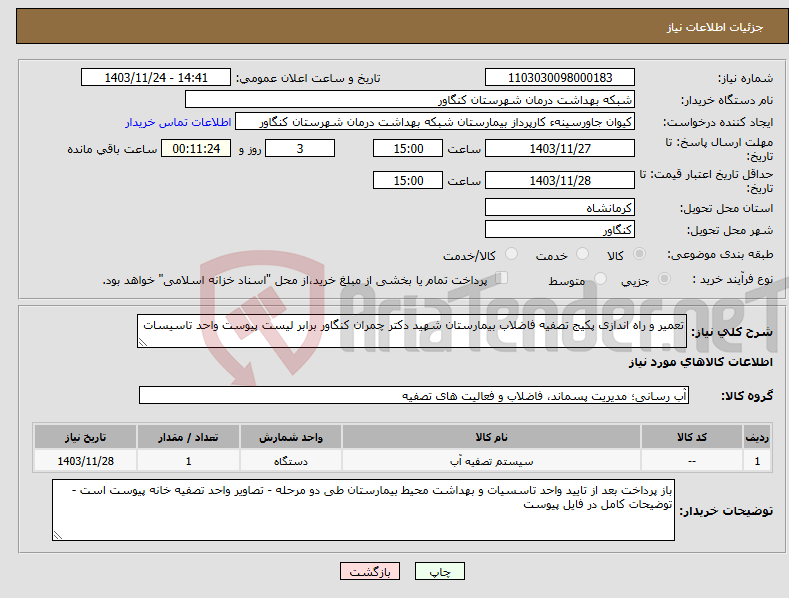Click the واحد شمارش column header
789x598 pixels.
[x=291, y=437]
